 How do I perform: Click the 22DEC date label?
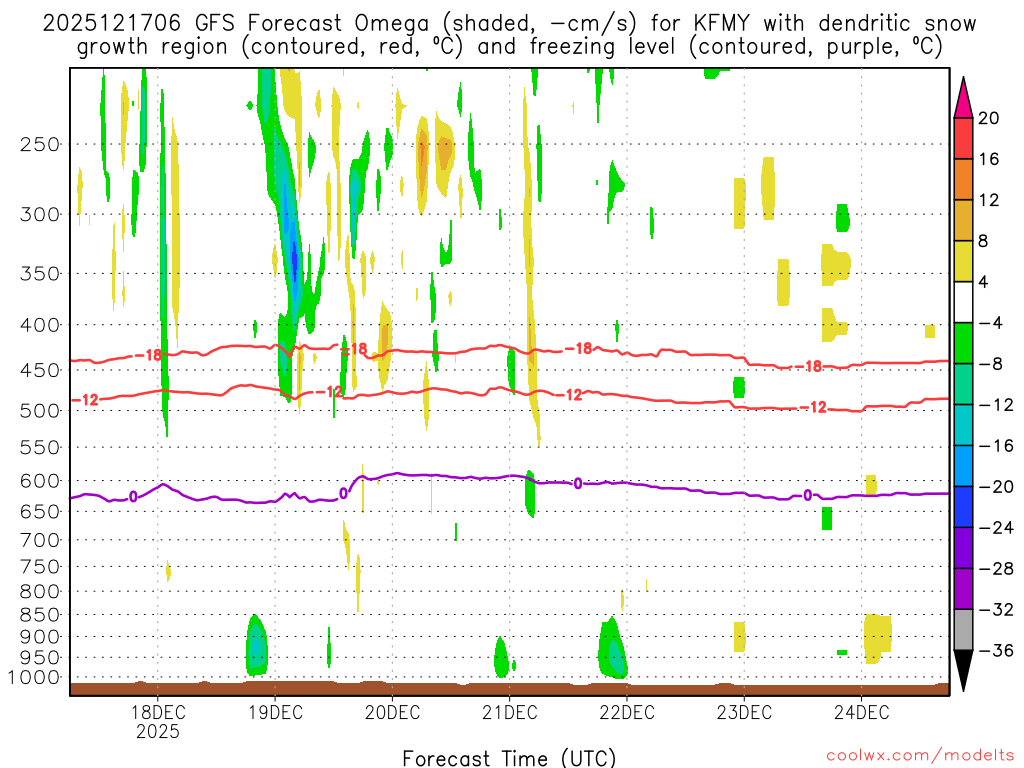[627, 712]
